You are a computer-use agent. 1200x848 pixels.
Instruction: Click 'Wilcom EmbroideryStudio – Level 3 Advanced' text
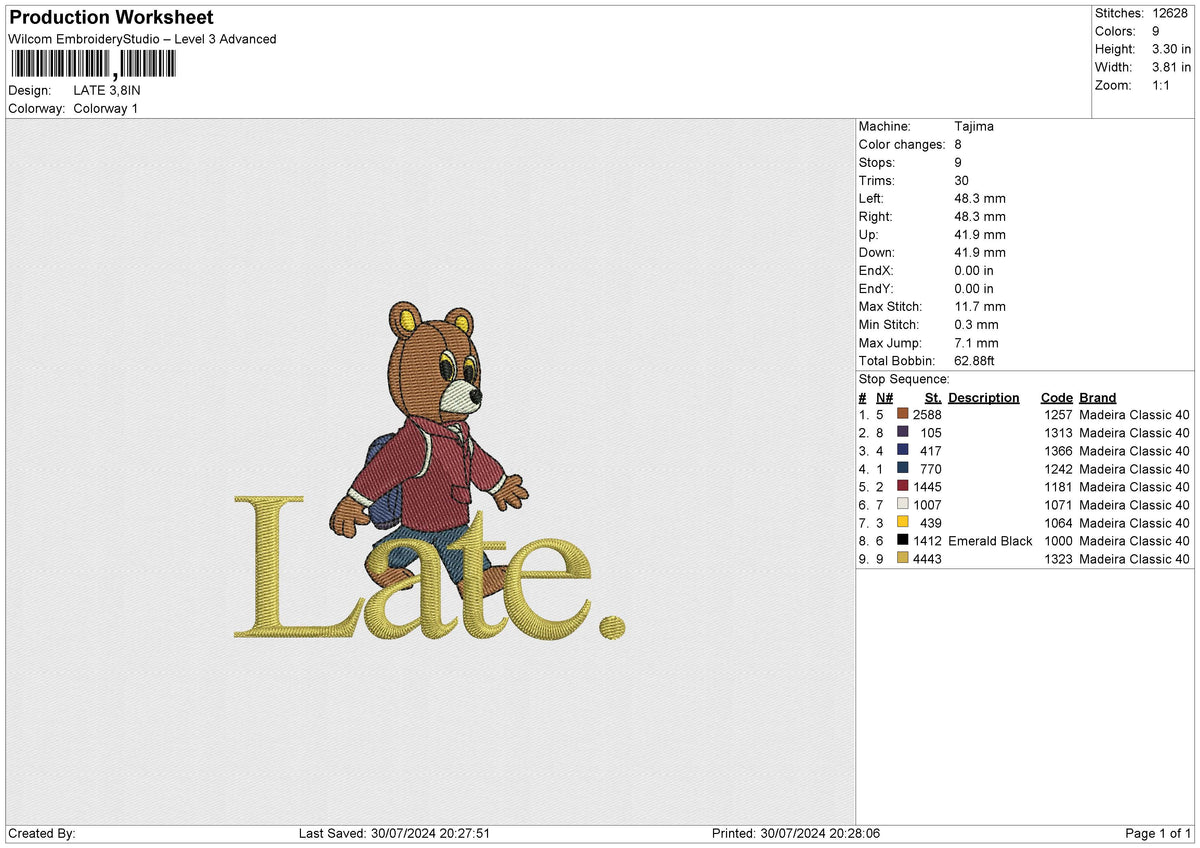pos(142,39)
